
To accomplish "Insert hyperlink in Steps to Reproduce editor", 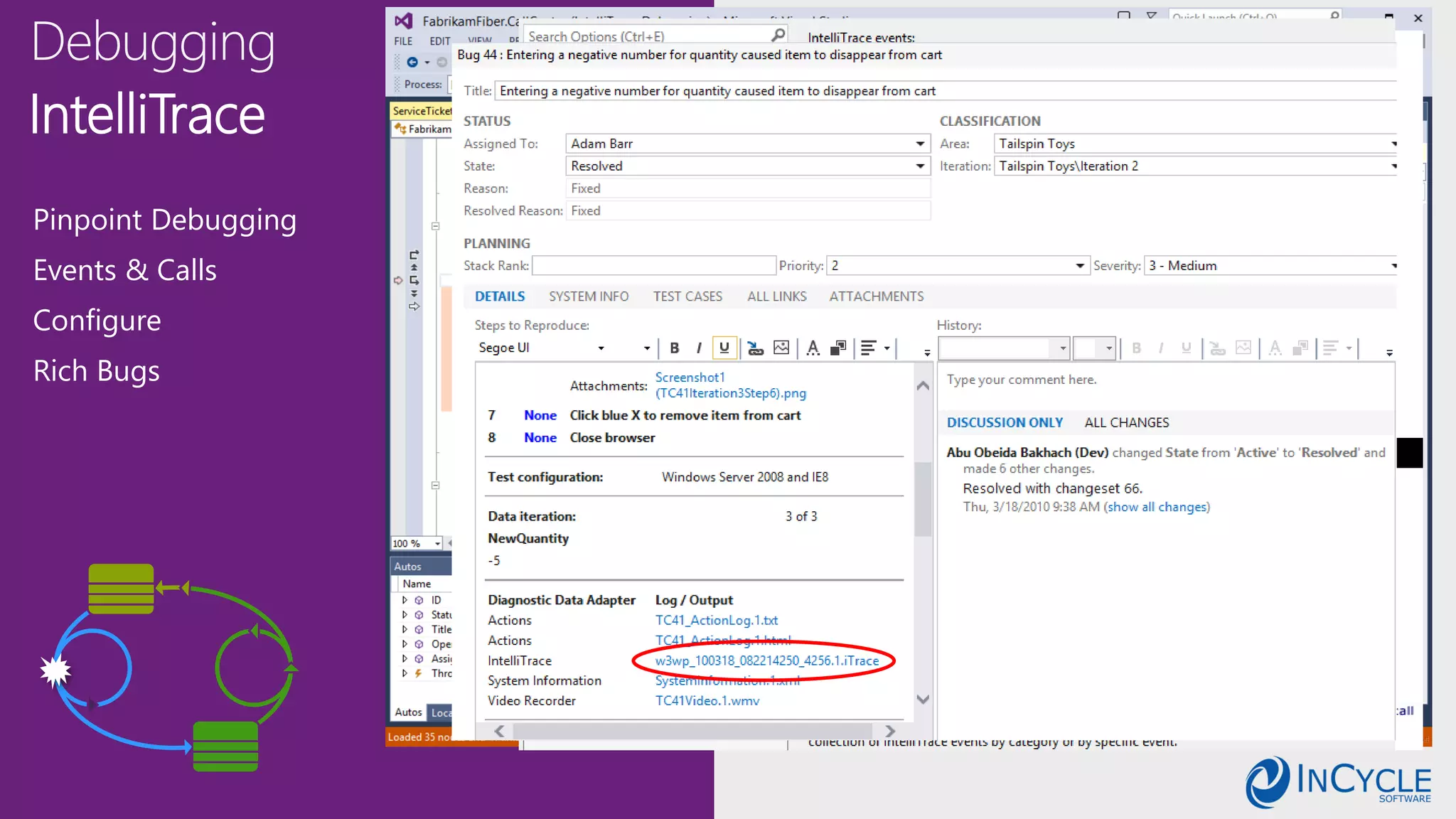I will point(755,348).
